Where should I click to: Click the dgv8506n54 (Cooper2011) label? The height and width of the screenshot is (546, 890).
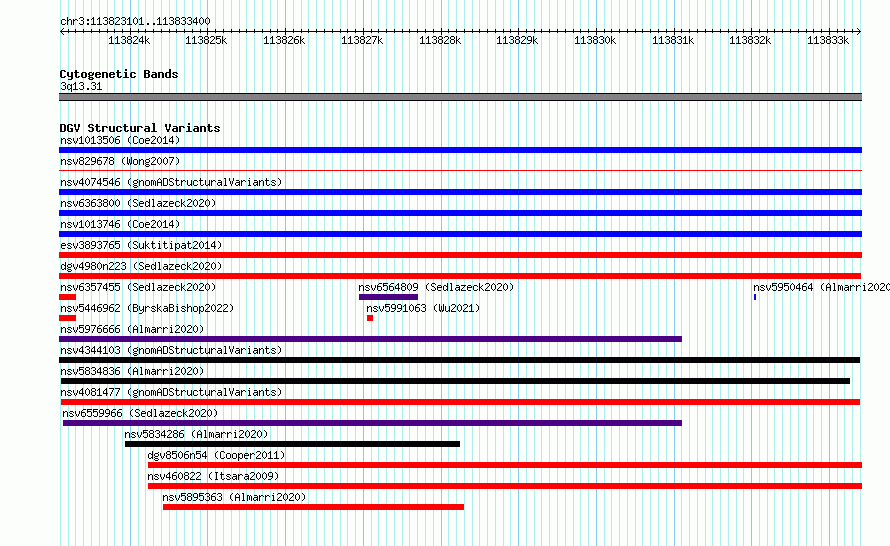[x=216, y=455]
